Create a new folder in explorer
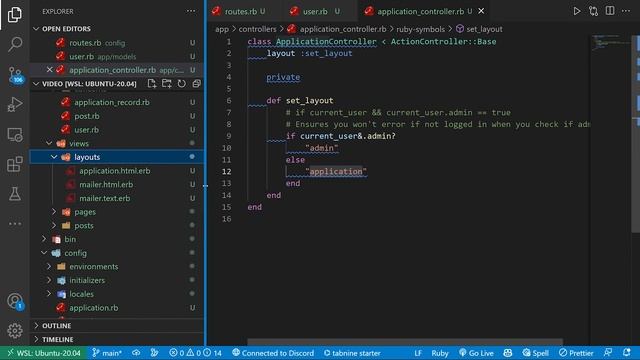Viewport: 640px width, 360px height. [167, 83]
